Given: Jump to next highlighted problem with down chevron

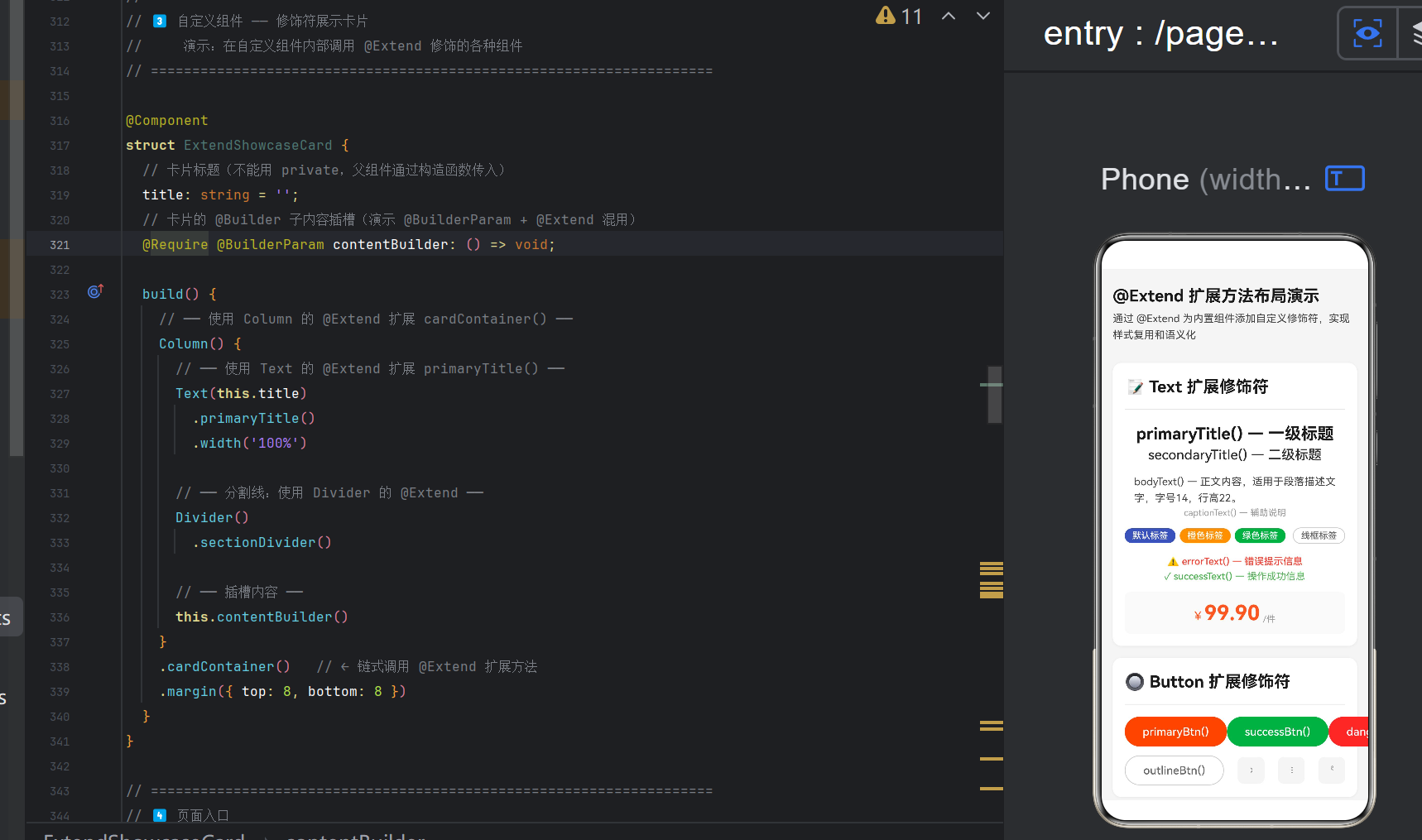Looking at the screenshot, I should (x=983, y=16).
